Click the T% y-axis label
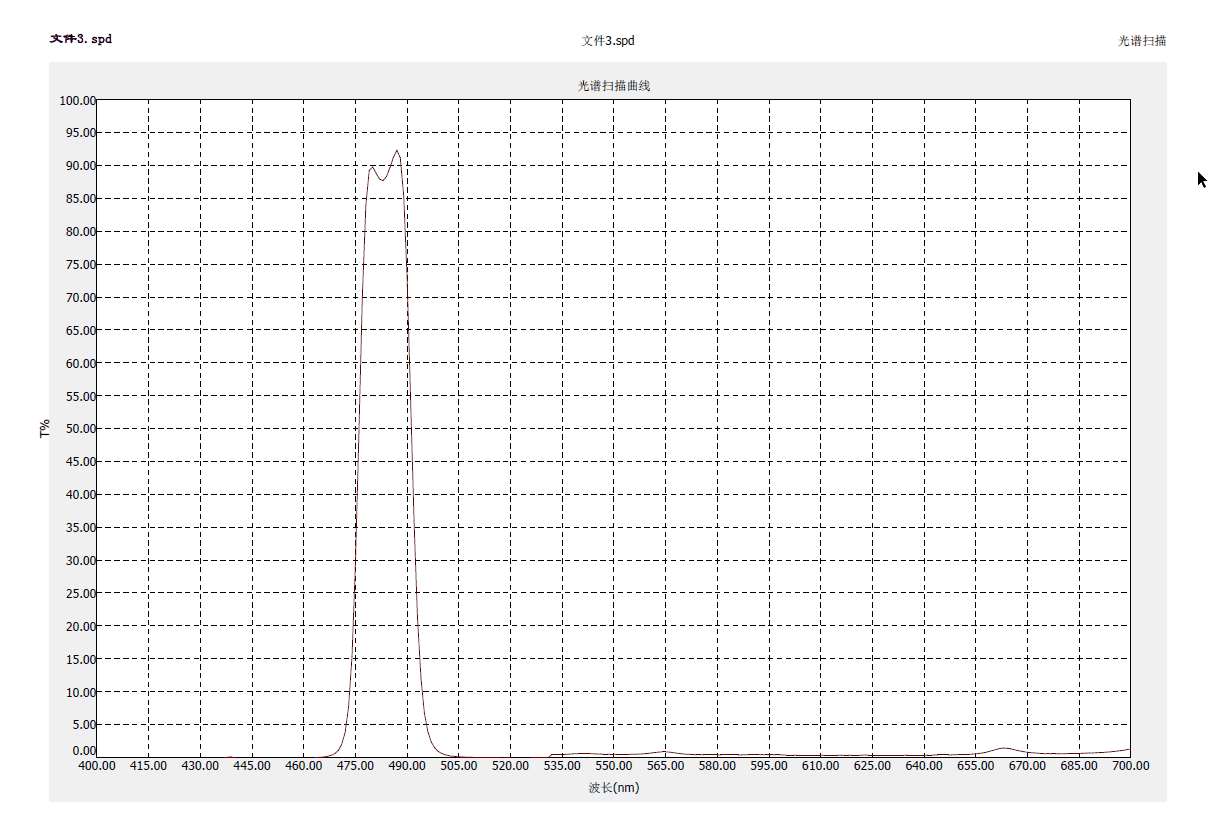 pos(45,429)
